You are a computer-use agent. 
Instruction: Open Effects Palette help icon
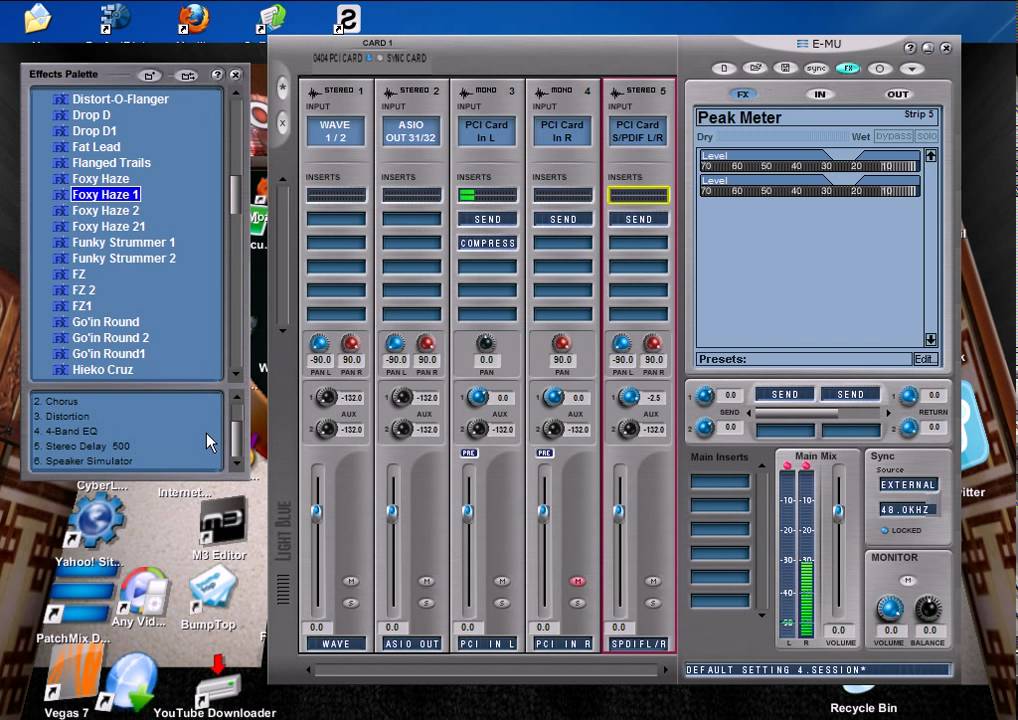click(x=217, y=75)
